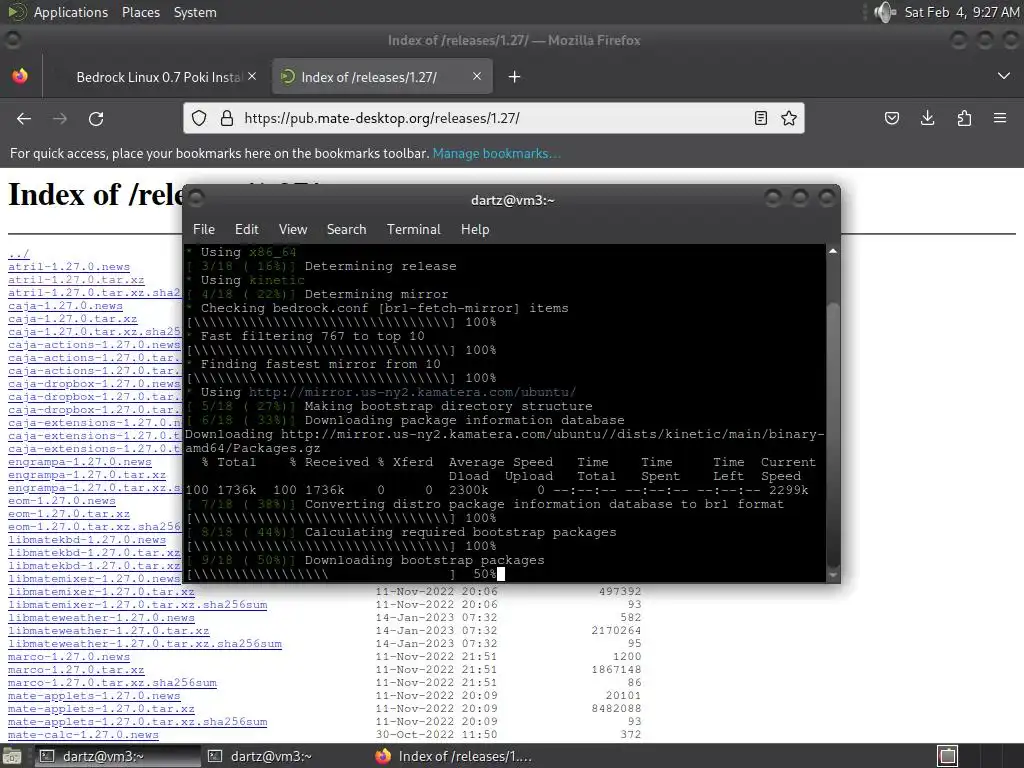Click the volume speaker icon in panel
This screenshot has height=768, width=1024.
click(x=884, y=12)
